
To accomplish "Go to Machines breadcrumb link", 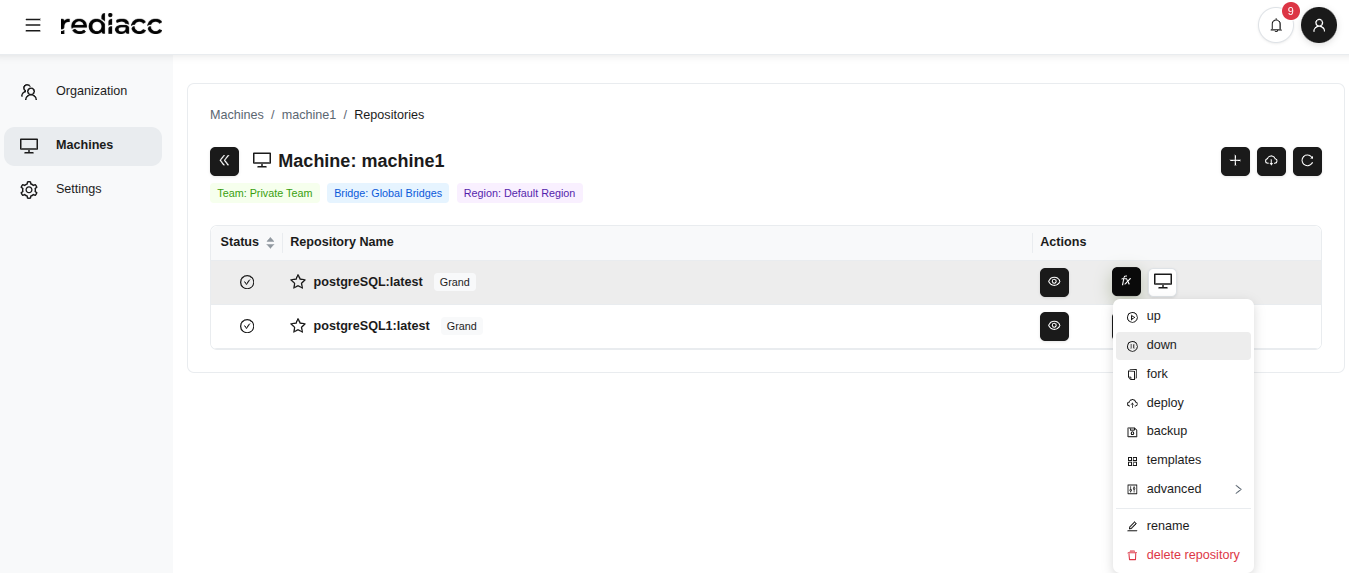I will (x=237, y=115).
